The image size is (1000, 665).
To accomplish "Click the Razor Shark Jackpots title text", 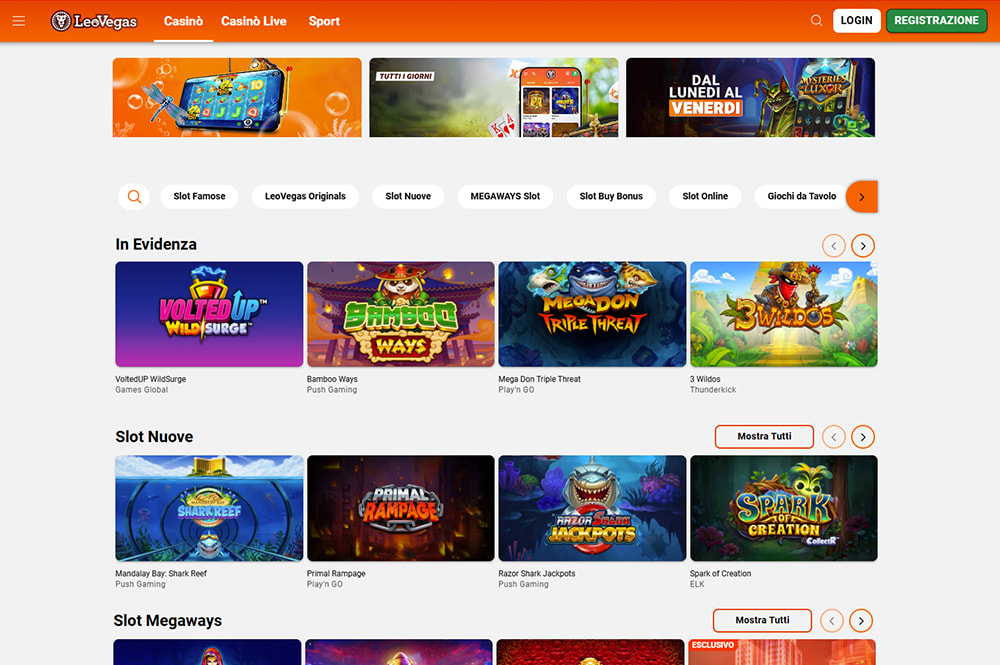I will [537, 573].
